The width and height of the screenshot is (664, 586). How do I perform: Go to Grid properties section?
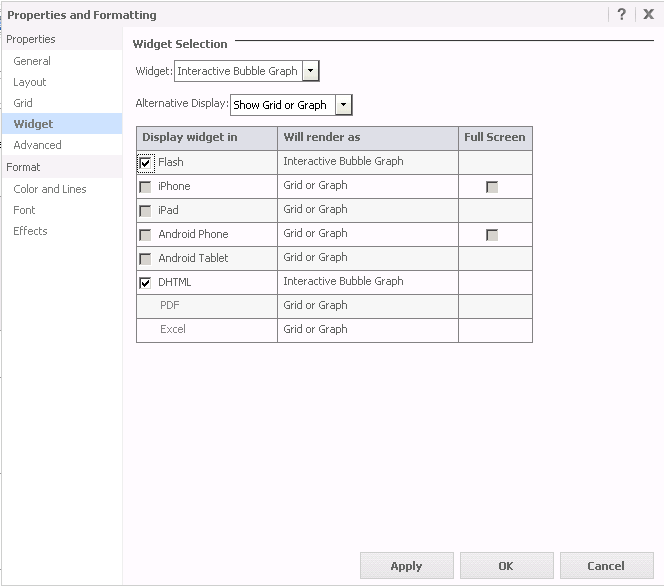point(62,103)
